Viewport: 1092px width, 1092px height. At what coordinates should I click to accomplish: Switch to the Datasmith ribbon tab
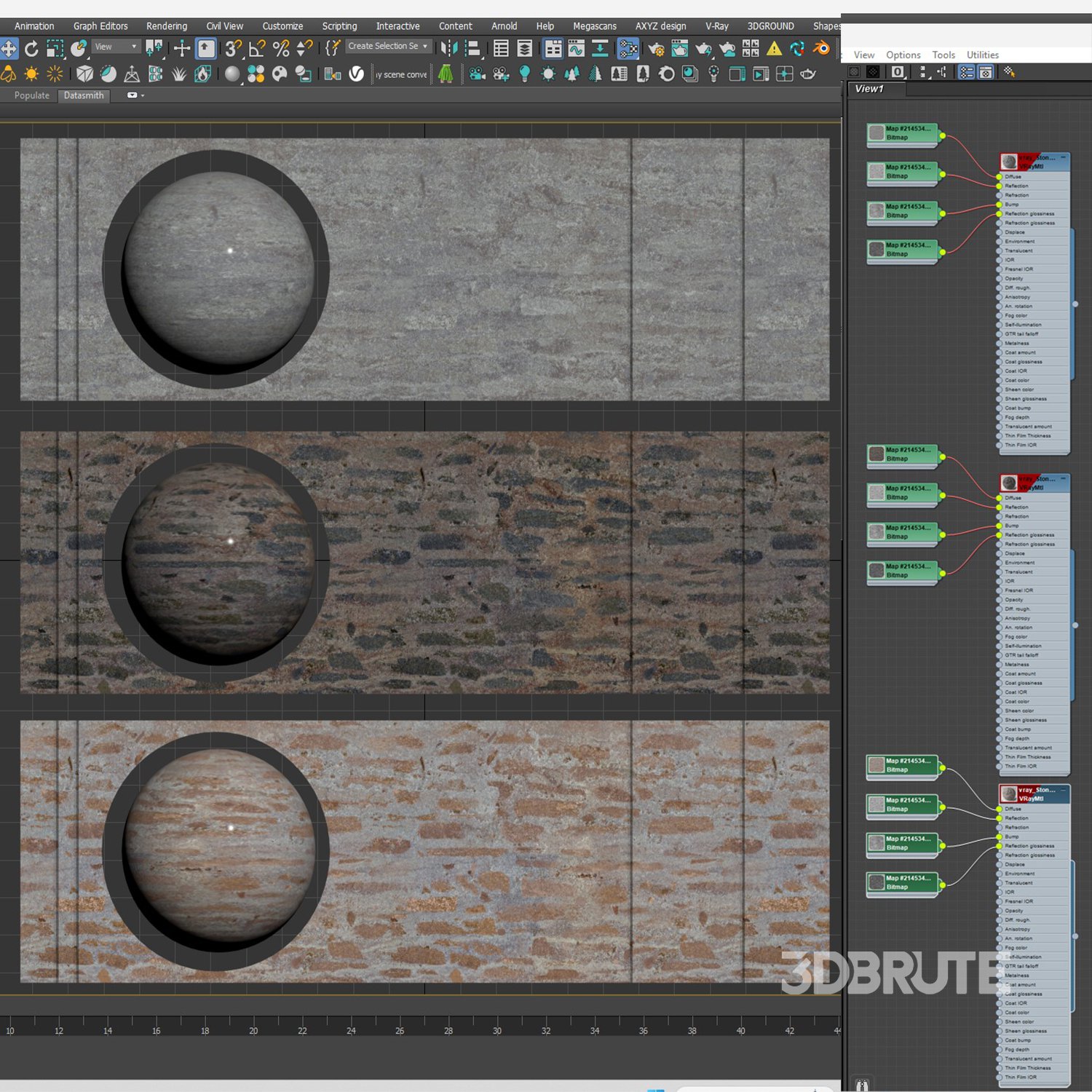coord(84,95)
